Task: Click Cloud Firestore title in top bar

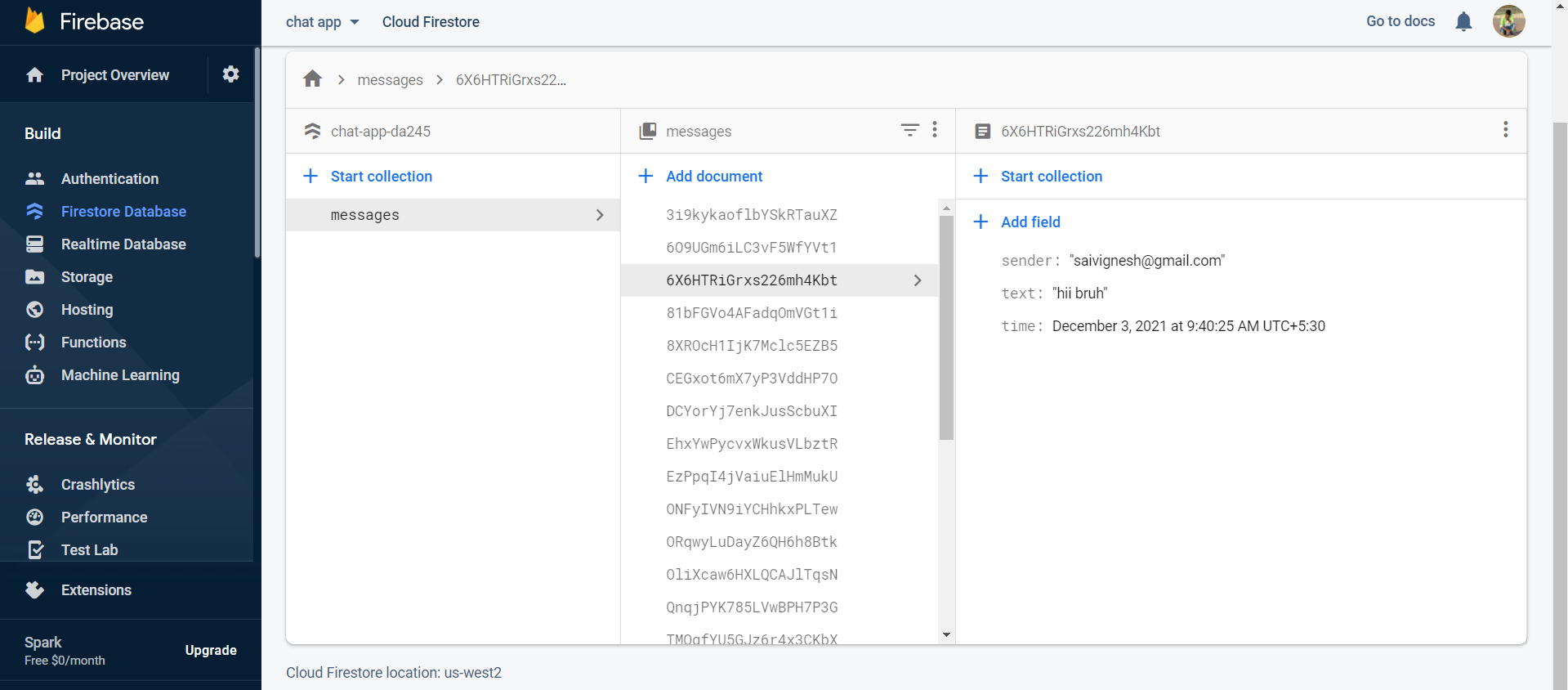Action: [x=431, y=22]
